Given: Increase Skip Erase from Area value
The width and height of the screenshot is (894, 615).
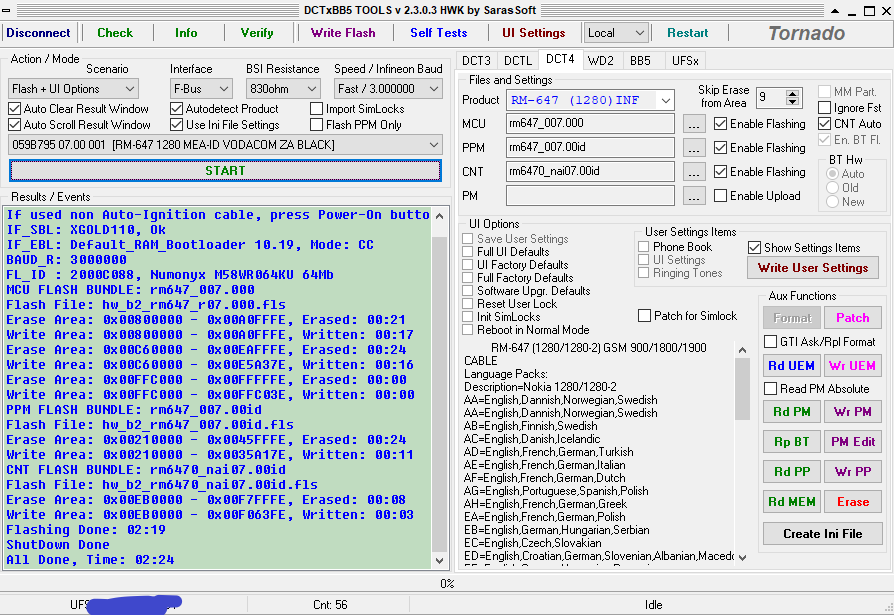Looking at the screenshot, I should (x=792, y=93).
